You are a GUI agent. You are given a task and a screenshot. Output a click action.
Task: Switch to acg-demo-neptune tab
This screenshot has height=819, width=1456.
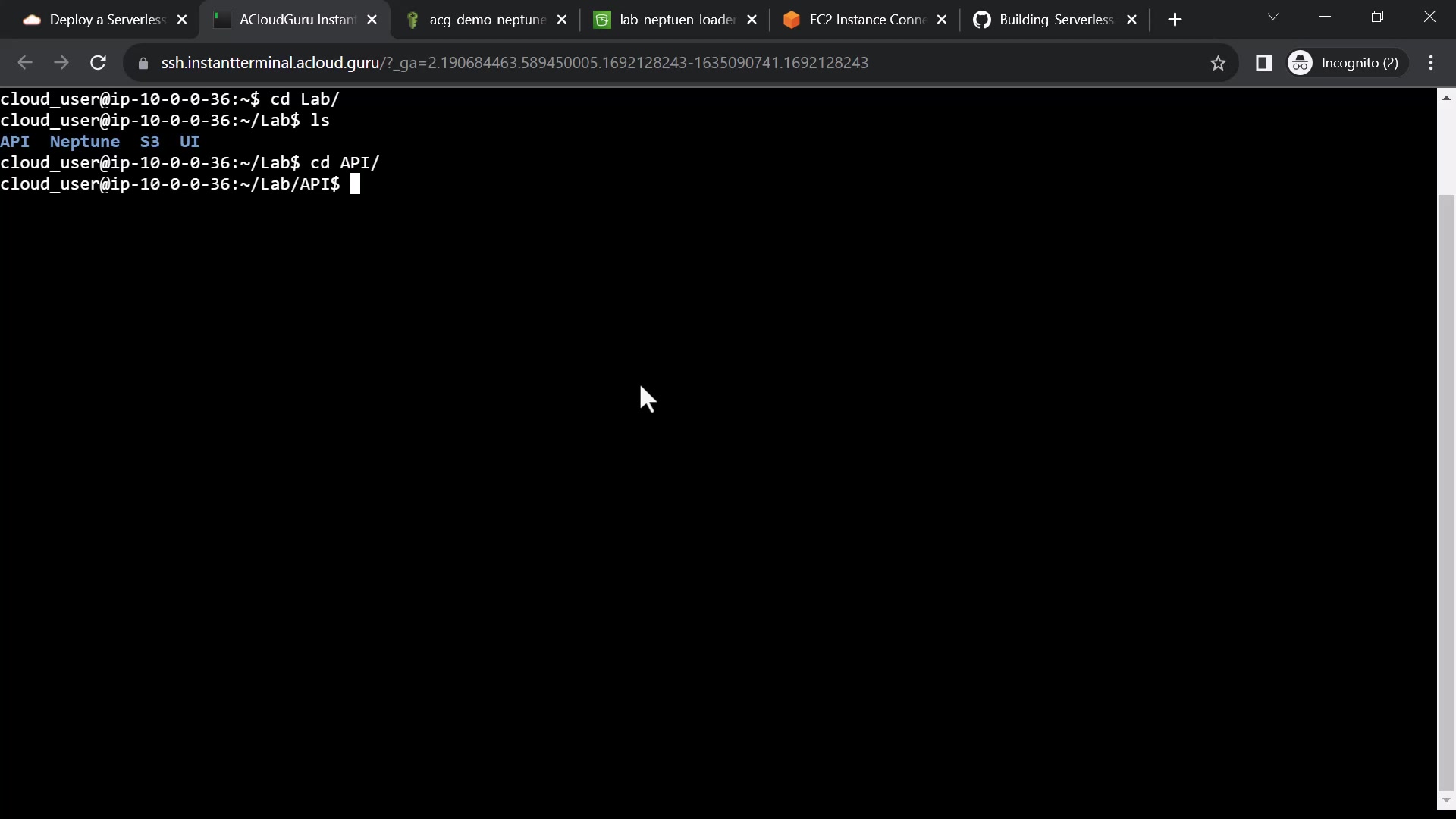tap(486, 20)
